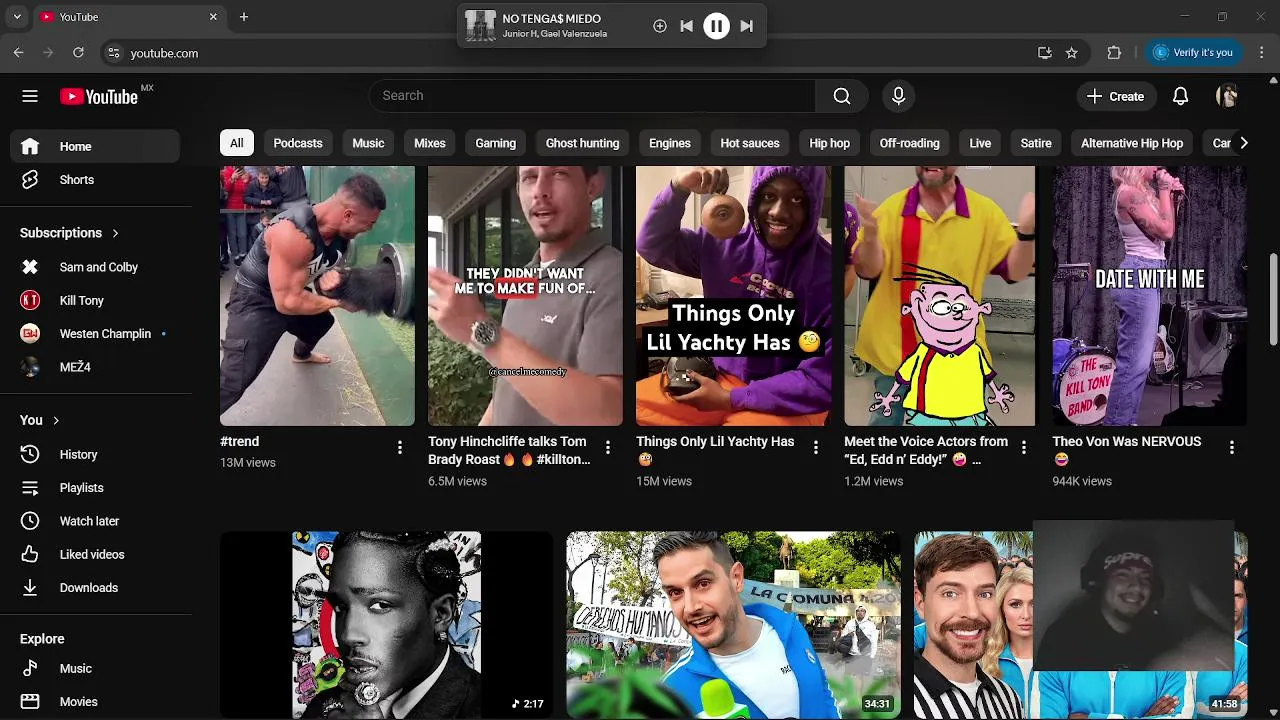Select the Music filter chip
The height and width of the screenshot is (720, 1280).
coord(368,143)
